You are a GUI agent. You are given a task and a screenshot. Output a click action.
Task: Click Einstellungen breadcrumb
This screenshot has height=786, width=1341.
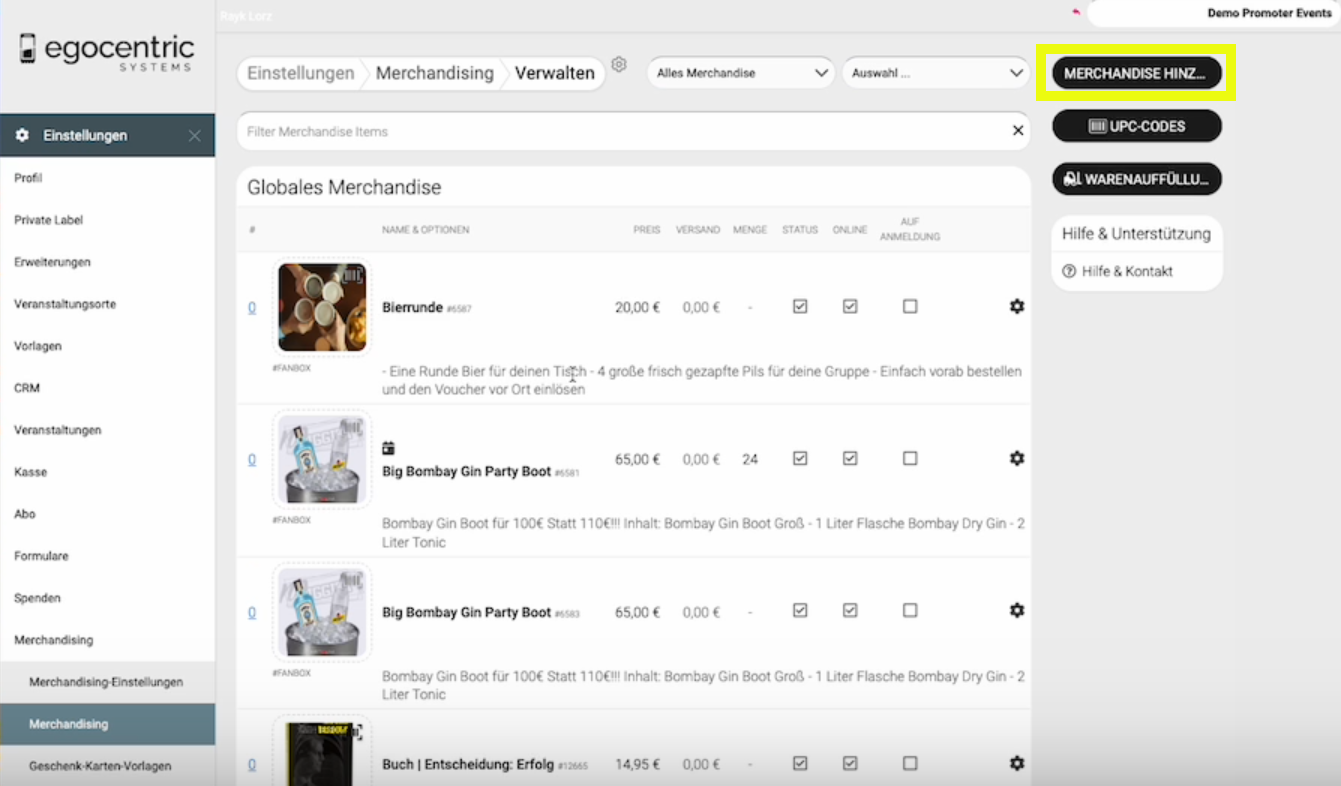pyautogui.click(x=301, y=73)
